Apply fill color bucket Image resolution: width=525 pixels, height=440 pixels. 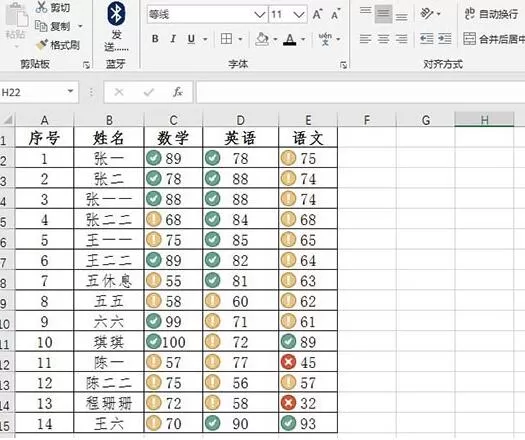(262, 39)
